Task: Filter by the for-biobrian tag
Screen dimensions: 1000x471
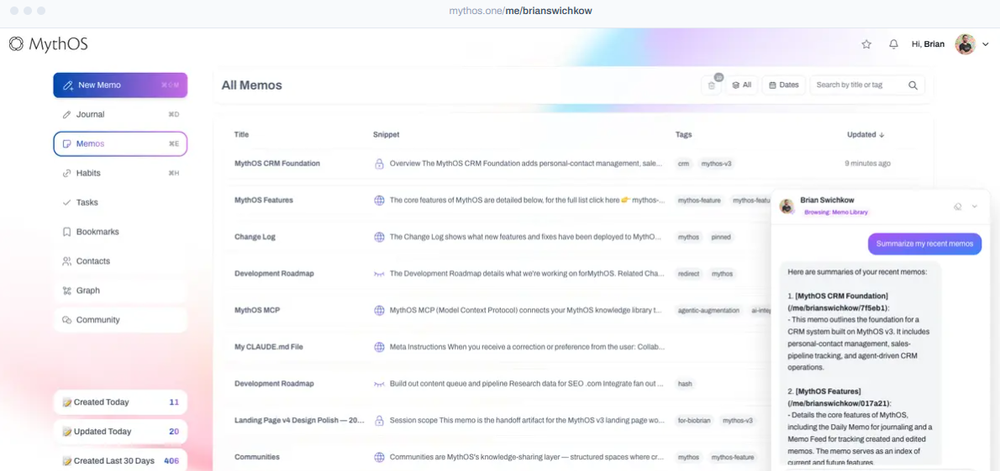Action: click(x=694, y=421)
